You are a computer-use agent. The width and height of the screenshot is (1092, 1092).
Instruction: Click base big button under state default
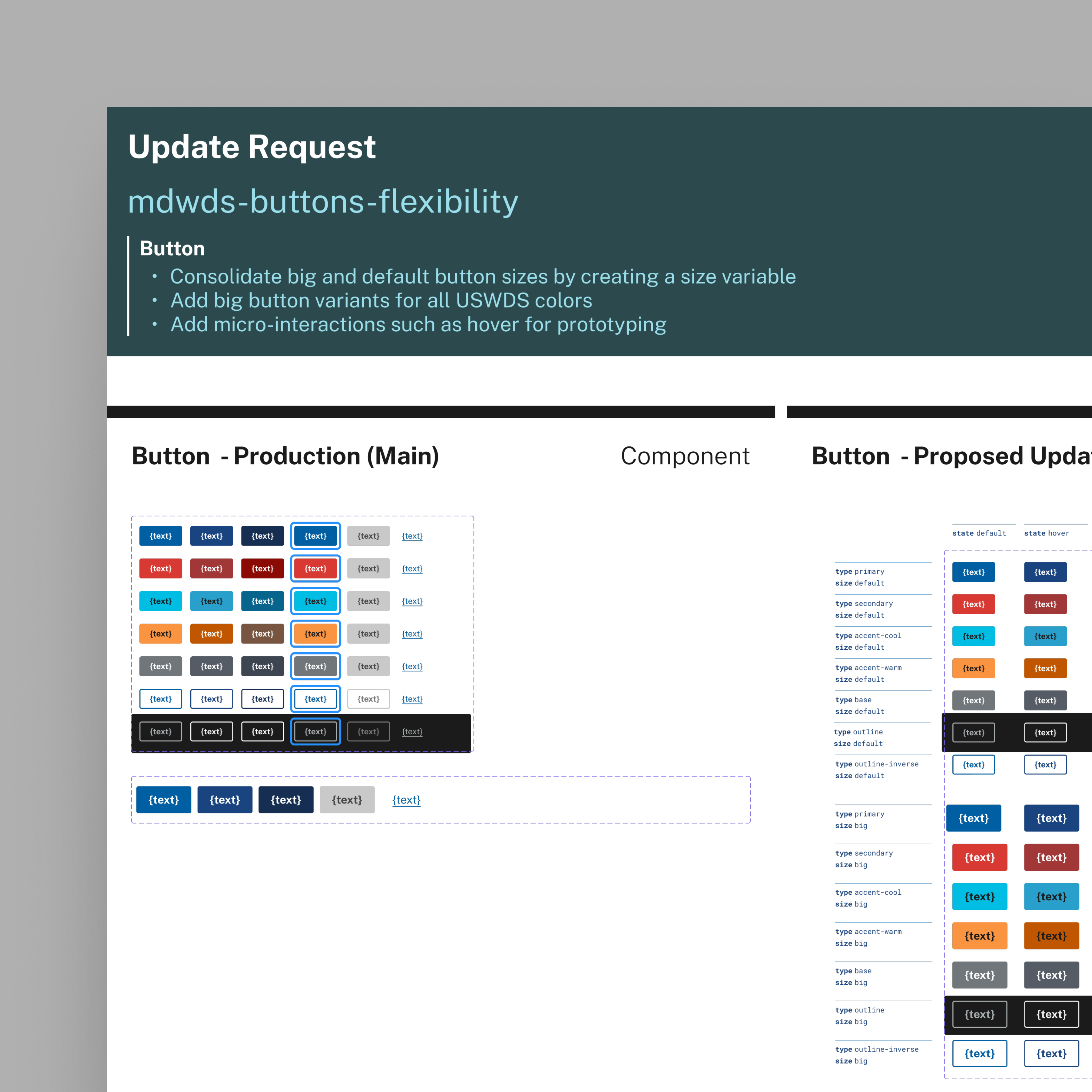click(x=979, y=975)
